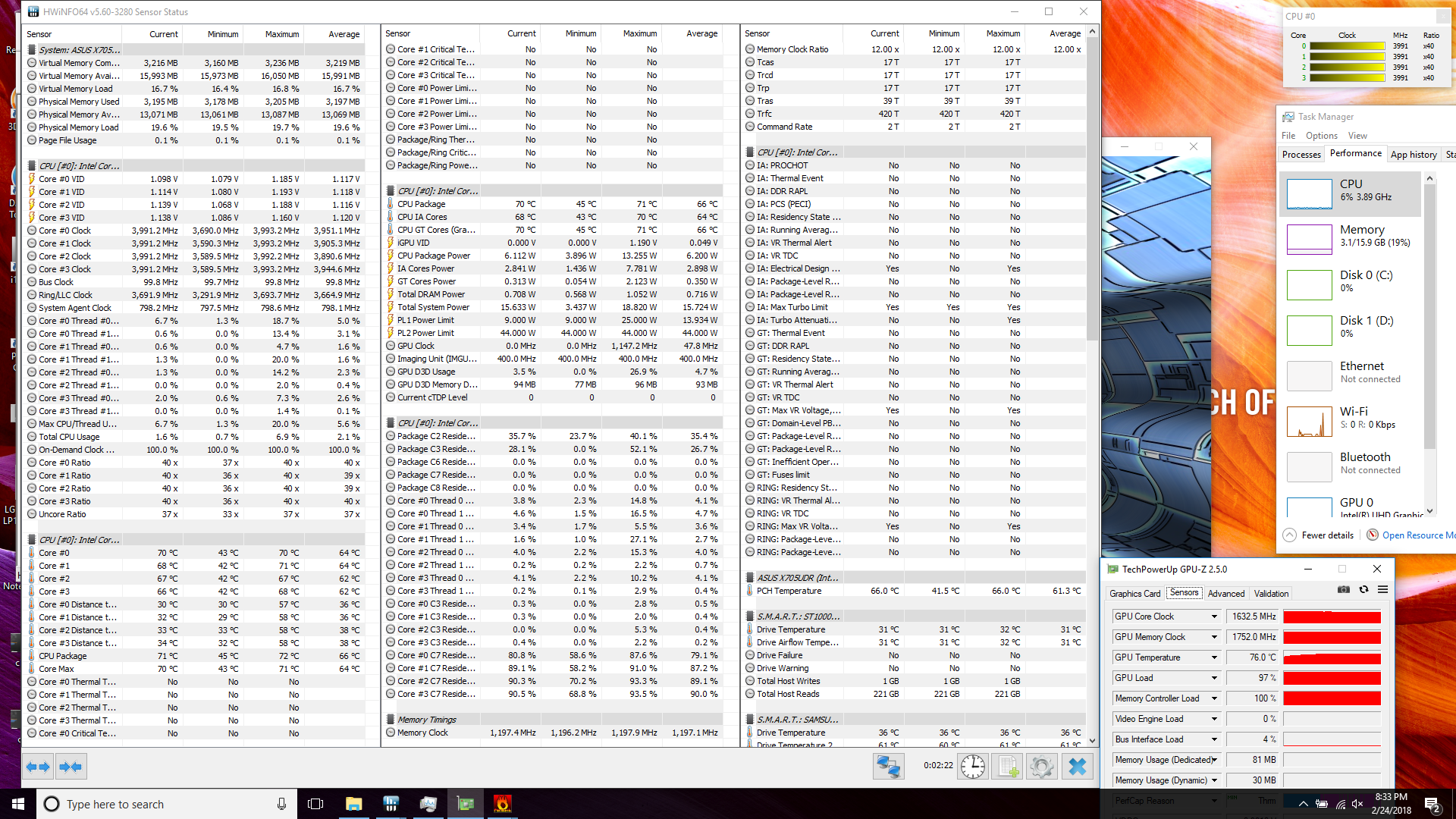Open the GPU-Z hamburger menu
The width and height of the screenshot is (1456, 819).
pyautogui.click(x=1382, y=590)
